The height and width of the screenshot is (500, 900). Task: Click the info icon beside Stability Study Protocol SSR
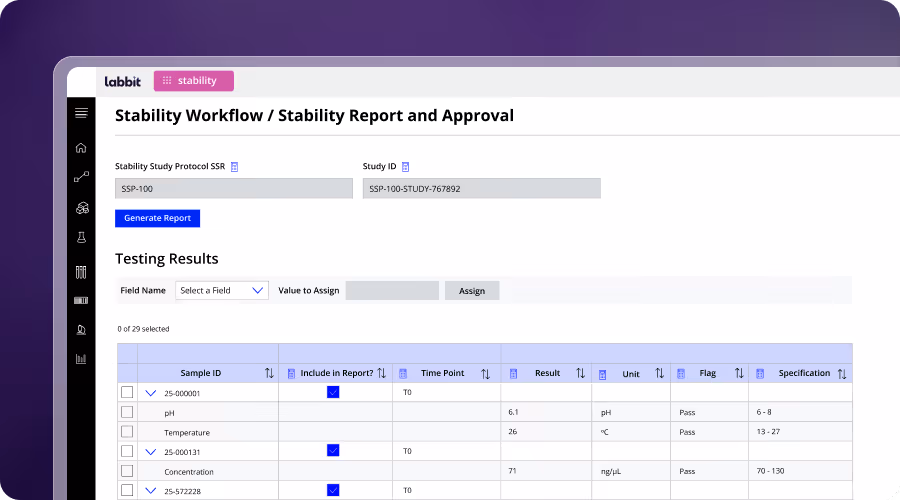(234, 167)
